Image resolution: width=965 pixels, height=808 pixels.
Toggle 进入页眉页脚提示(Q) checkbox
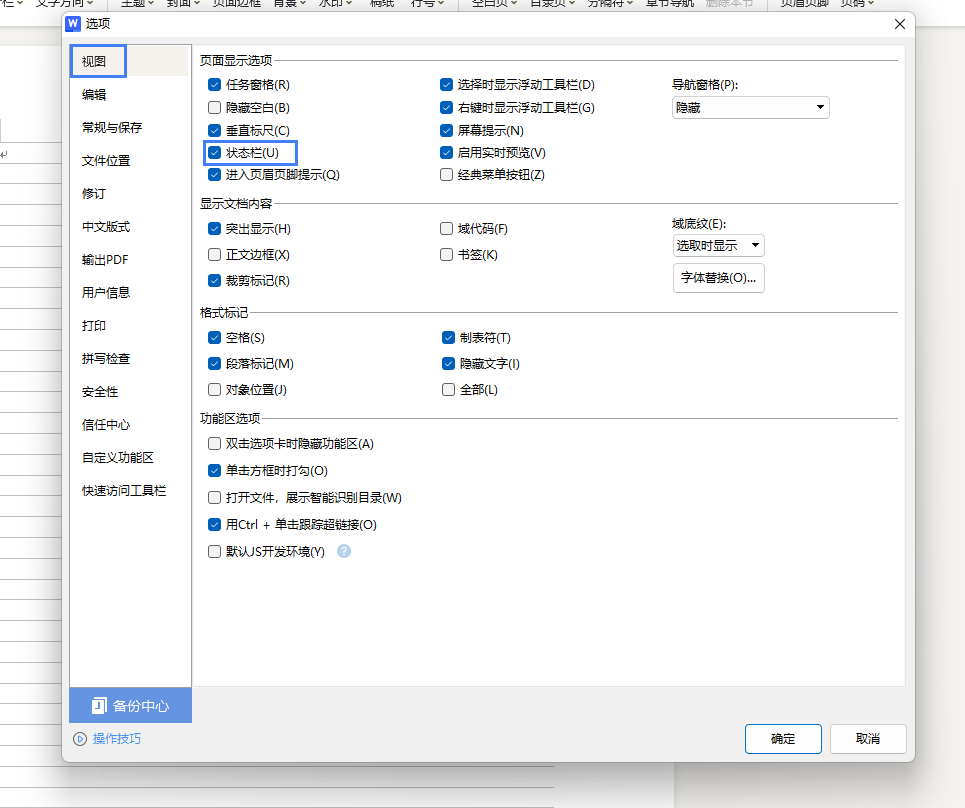(214, 175)
